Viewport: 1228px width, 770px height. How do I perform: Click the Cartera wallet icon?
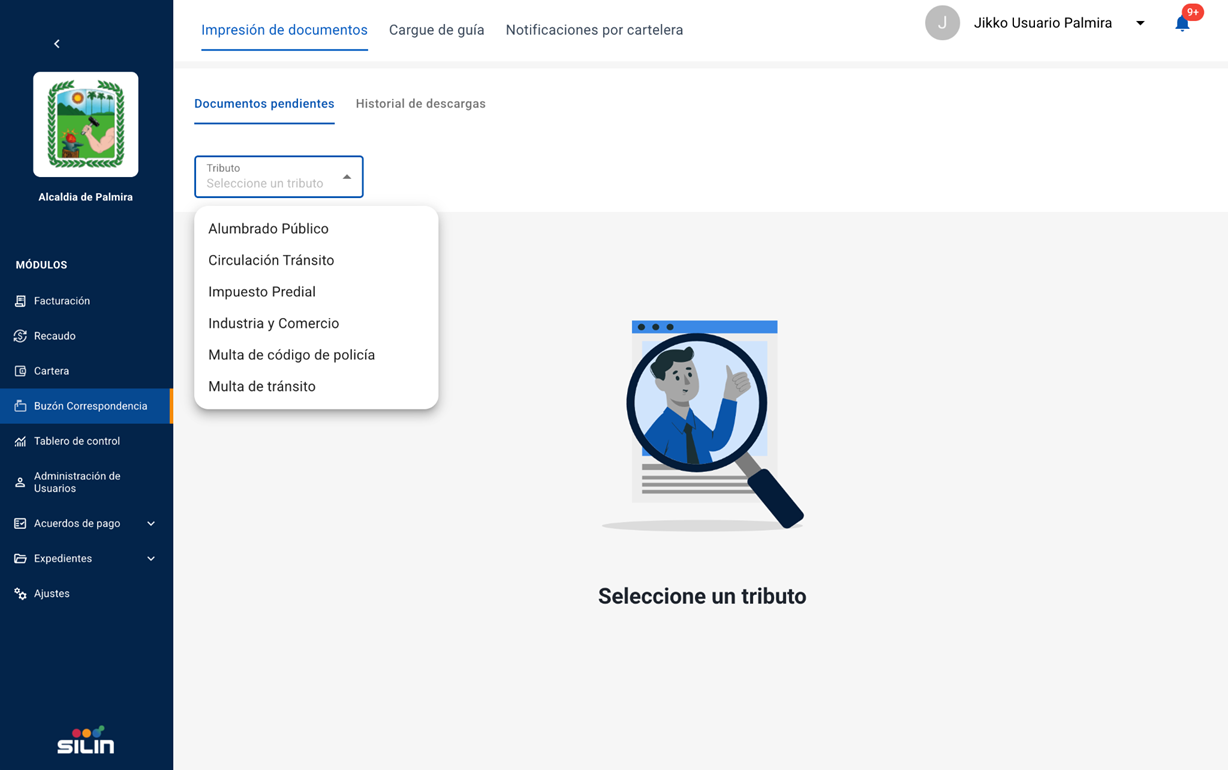20,371
